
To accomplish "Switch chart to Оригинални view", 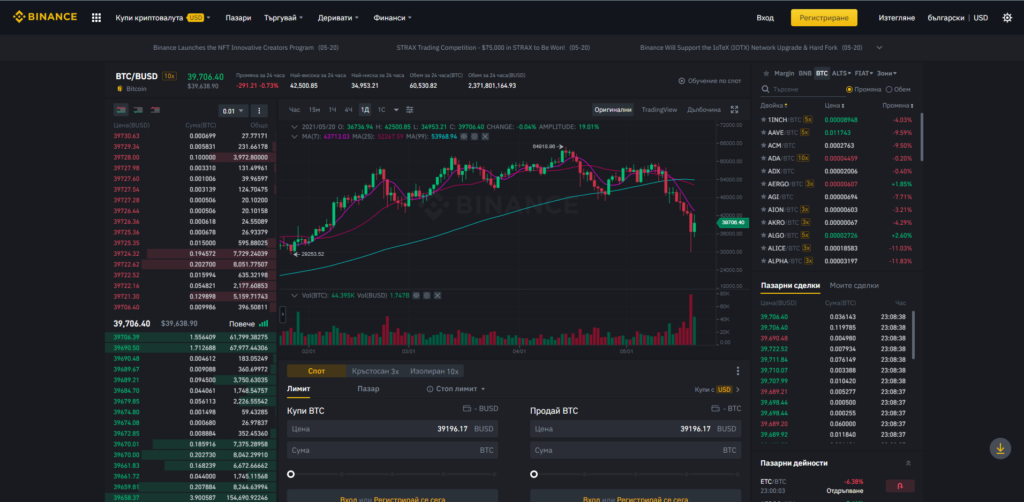I will (613, 110).
